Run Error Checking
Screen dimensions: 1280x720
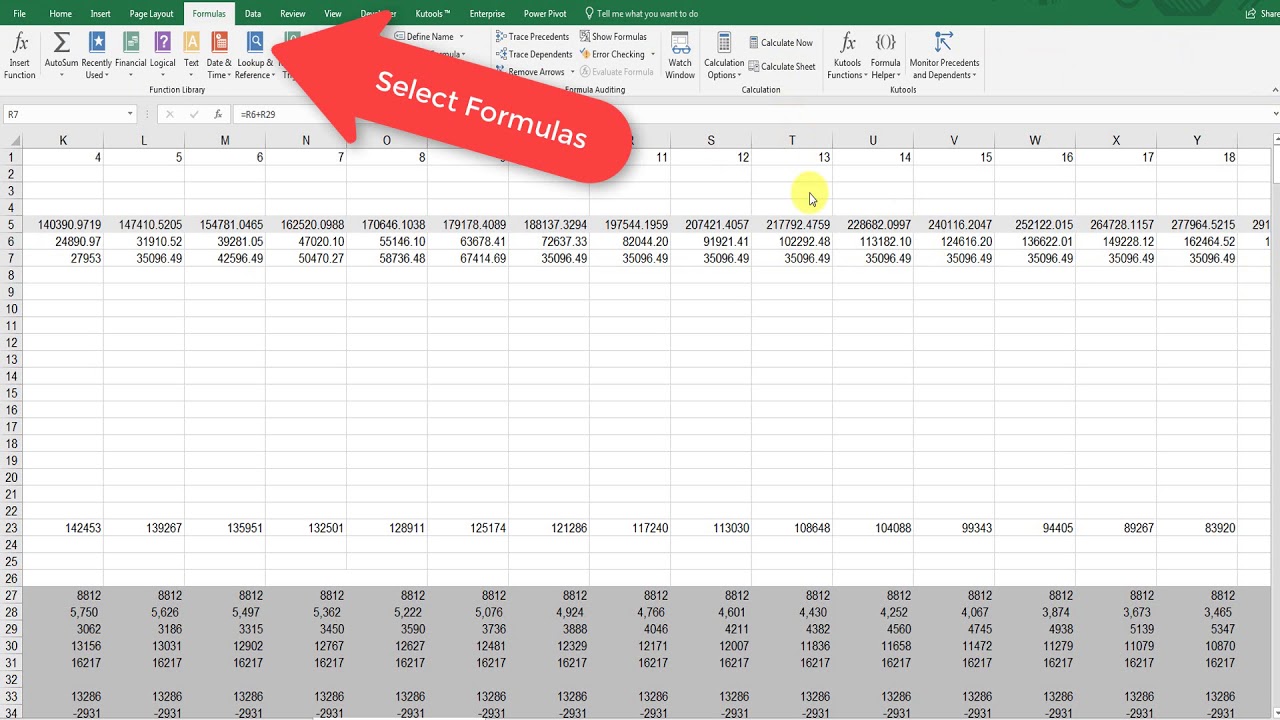(612, 55)
